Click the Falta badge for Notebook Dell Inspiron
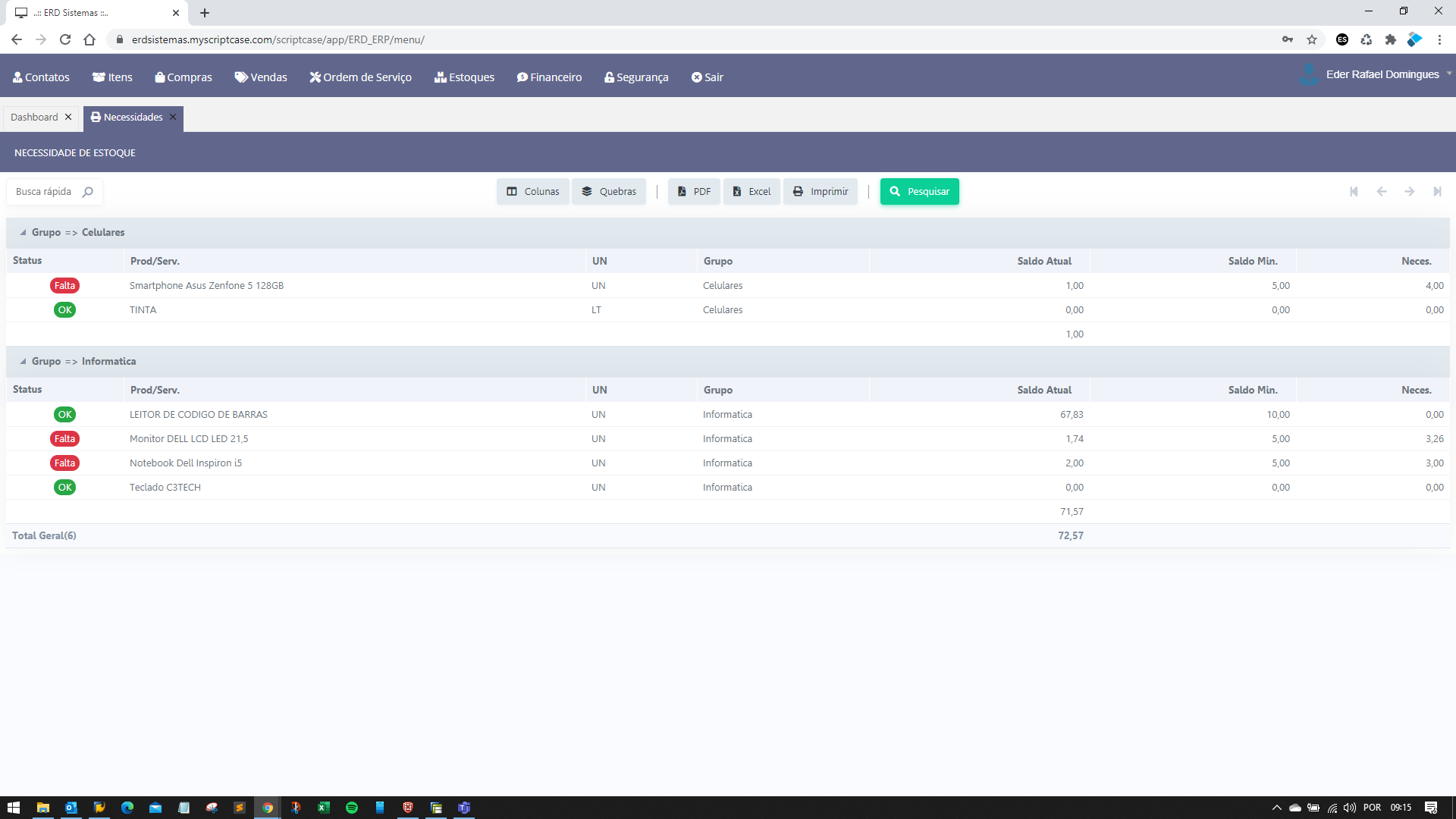Viewport: 1456px width, 819px height. pos(64,463)
